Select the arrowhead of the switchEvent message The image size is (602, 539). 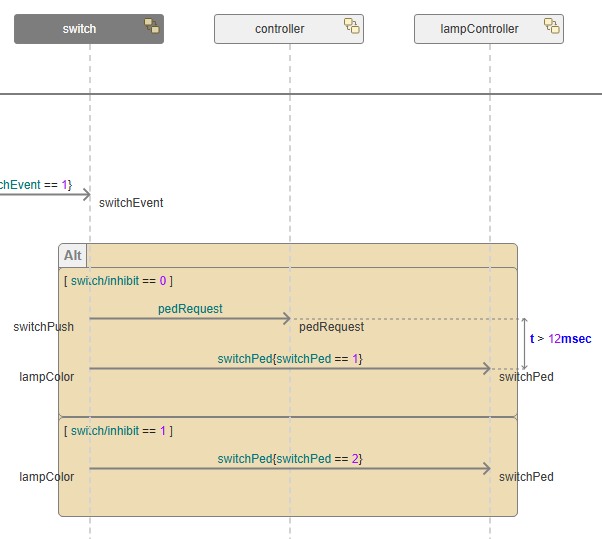pyautogui.click(x=87, y=194)
